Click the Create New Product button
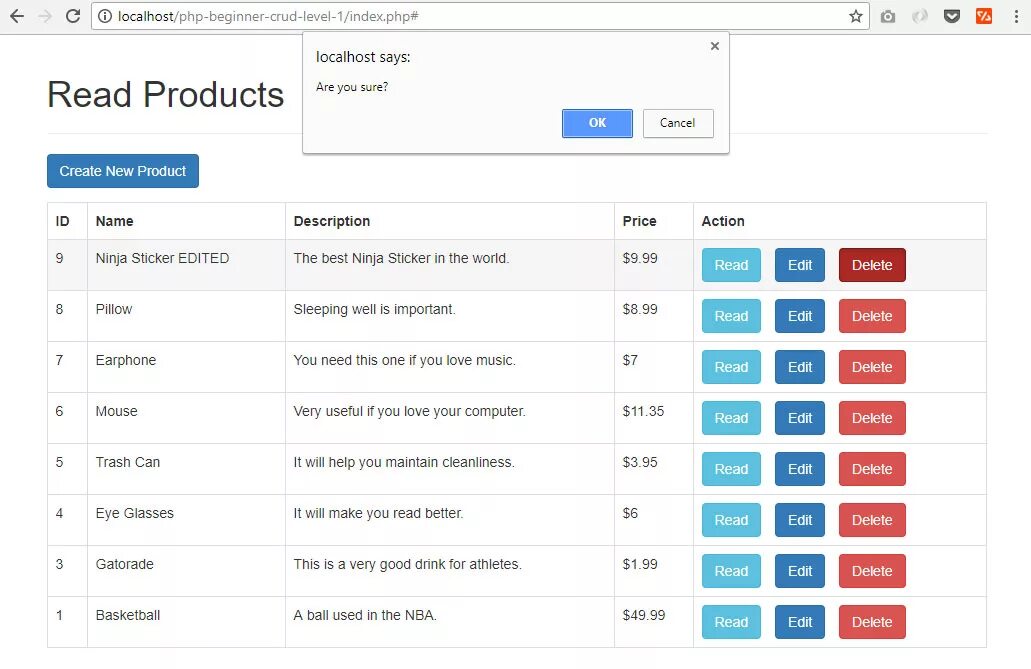Viewport: 1031px width, 669px height. (x=123, y=171)
